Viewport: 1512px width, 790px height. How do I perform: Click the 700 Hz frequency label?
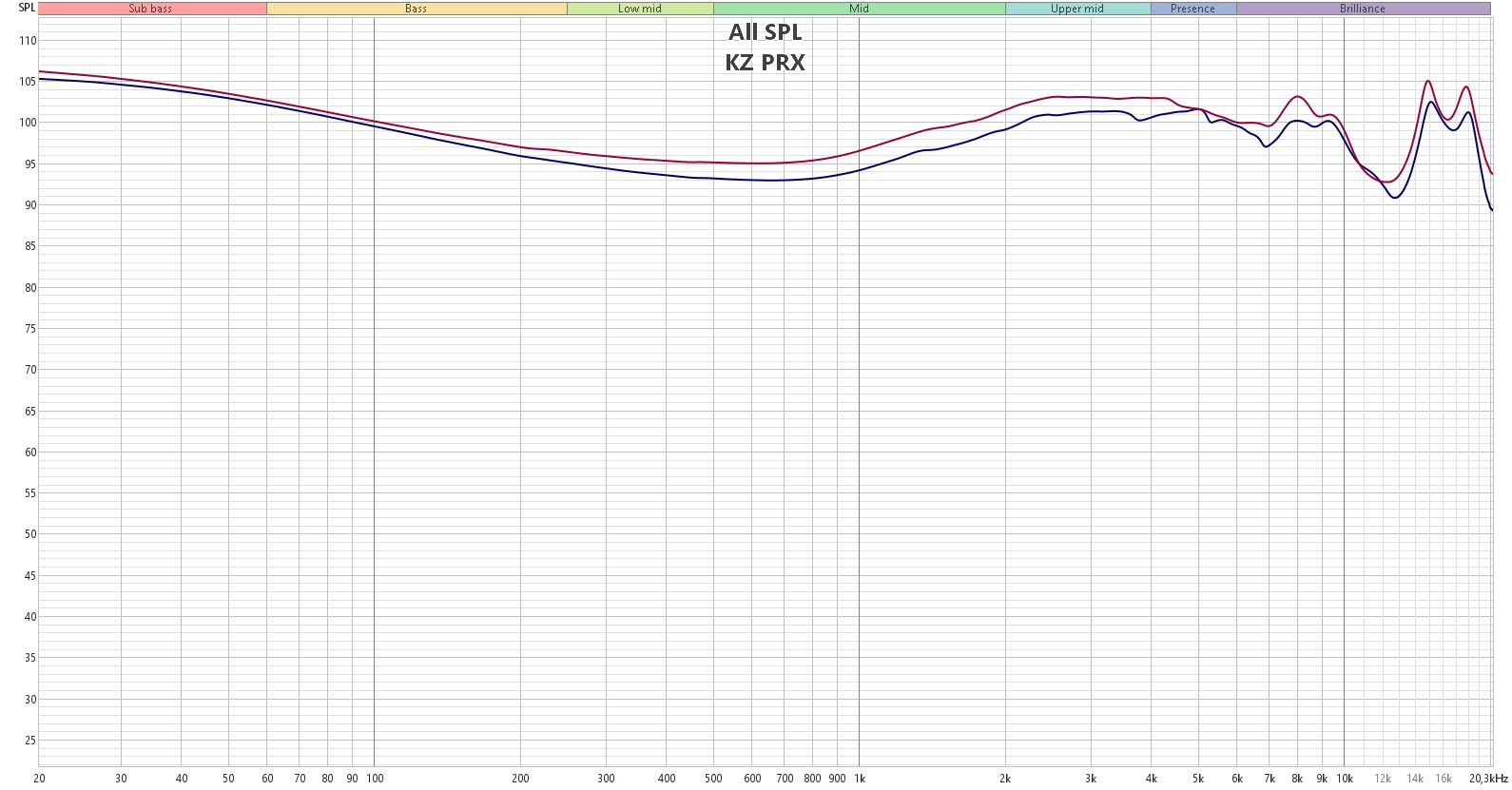pos(785,779)
